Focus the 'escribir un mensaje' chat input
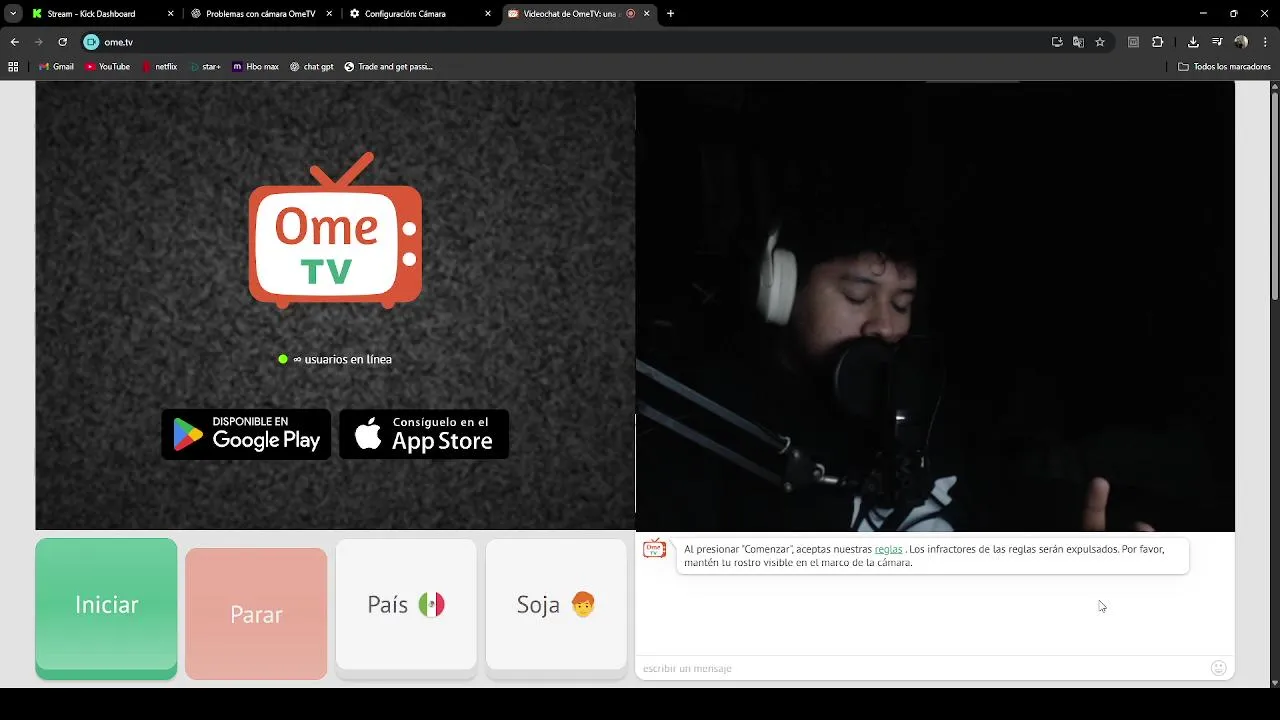Image resolution: width=1280 pixels, height=720 pixels. [x=920, y=668]
